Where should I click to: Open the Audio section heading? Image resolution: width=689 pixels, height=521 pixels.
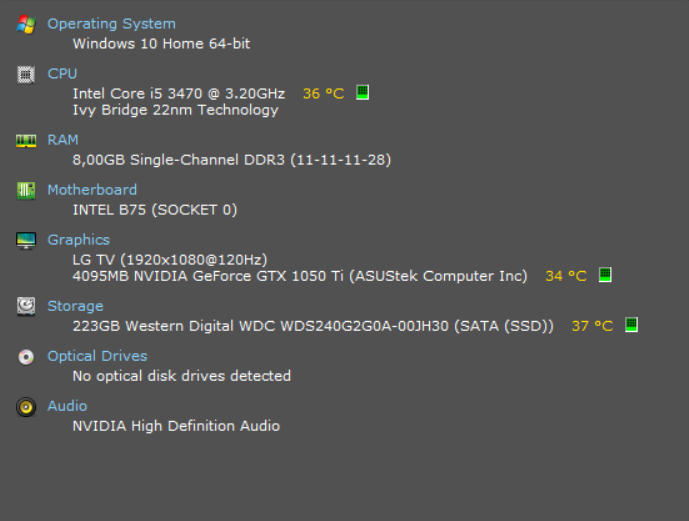coord(67,406)
